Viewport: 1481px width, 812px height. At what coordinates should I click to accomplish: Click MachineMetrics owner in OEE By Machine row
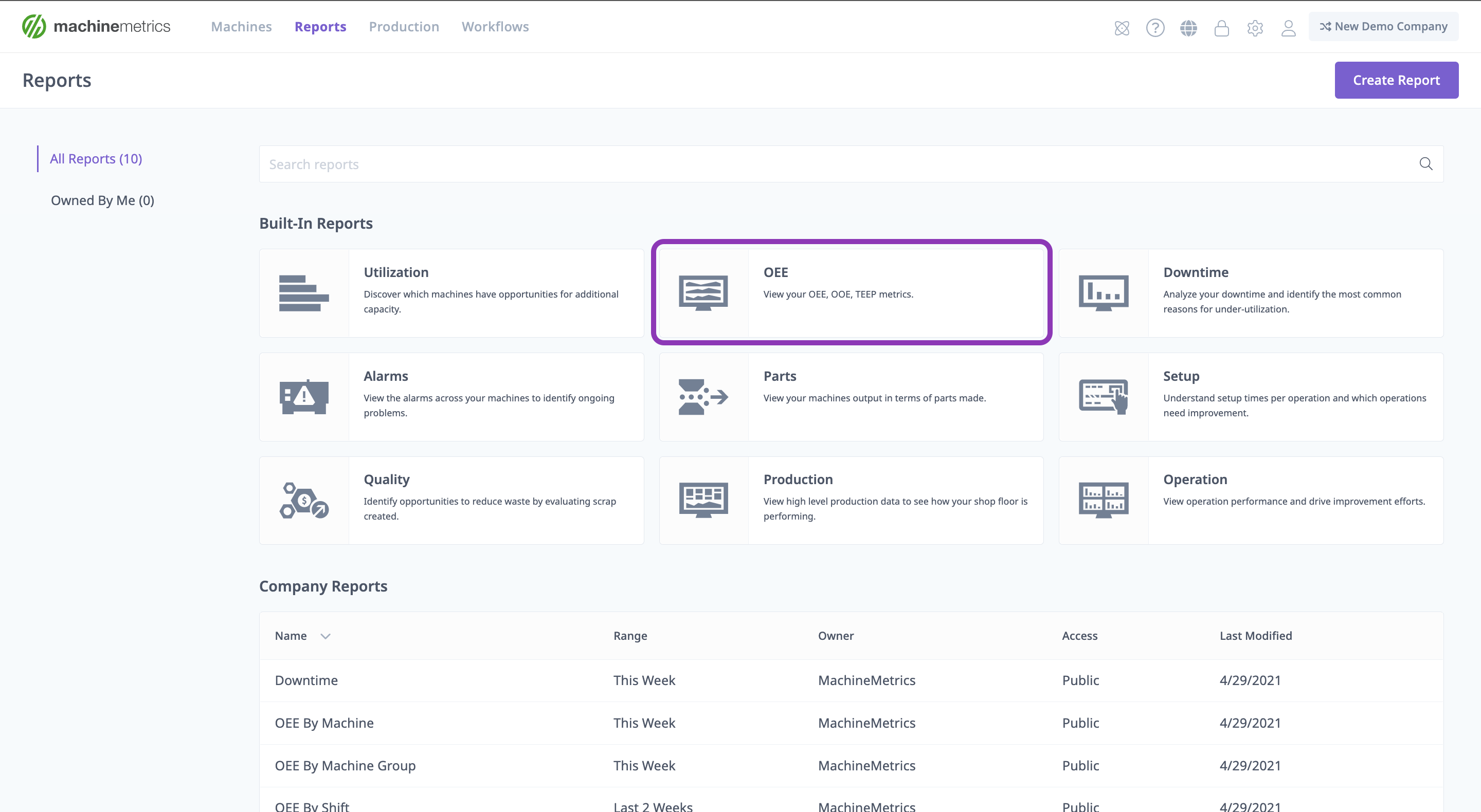click(866, 723)
